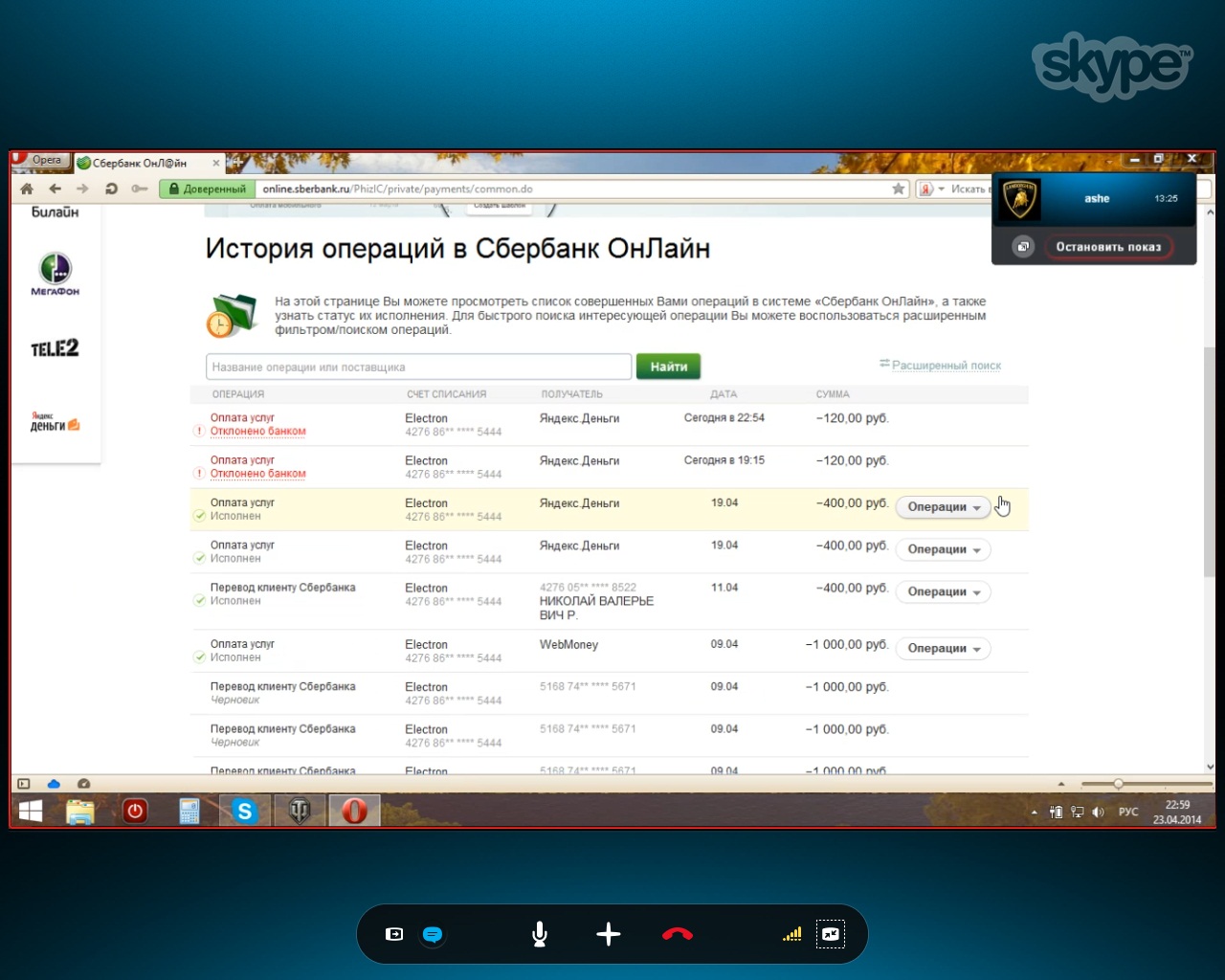Screen dimensions: 1225x980
Task: Click the sidebar toggle icon in Skype call bar
Action: coord(394,934)
